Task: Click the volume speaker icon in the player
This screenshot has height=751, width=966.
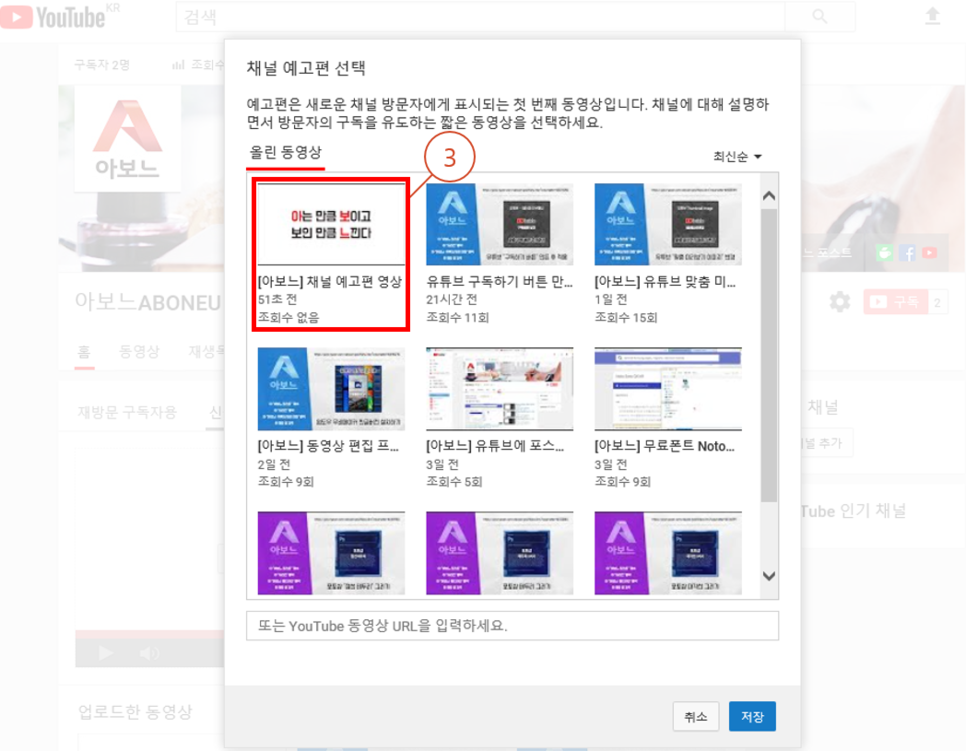Action: (149, 653)
